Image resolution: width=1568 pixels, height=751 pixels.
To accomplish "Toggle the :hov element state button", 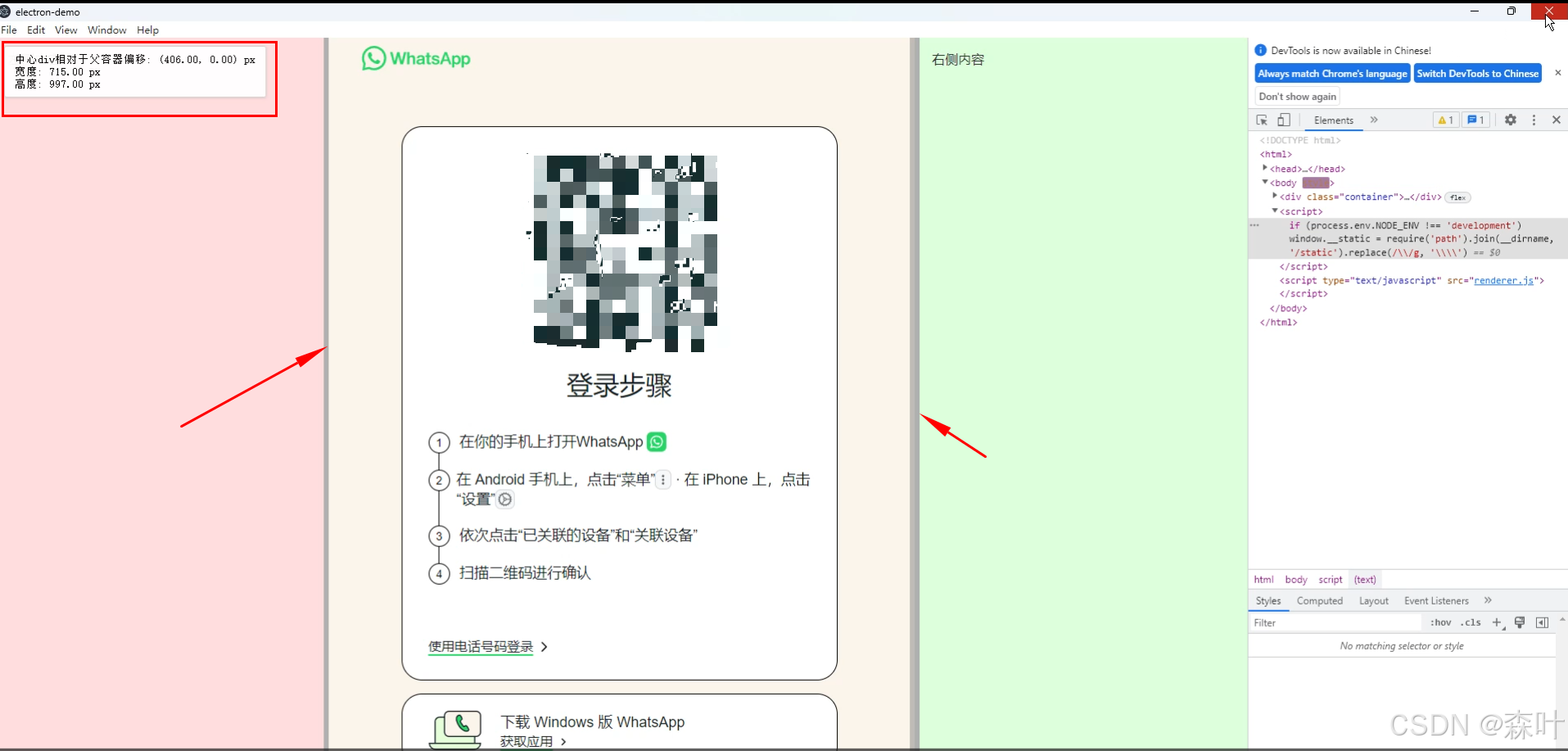I will (1440, 622).
